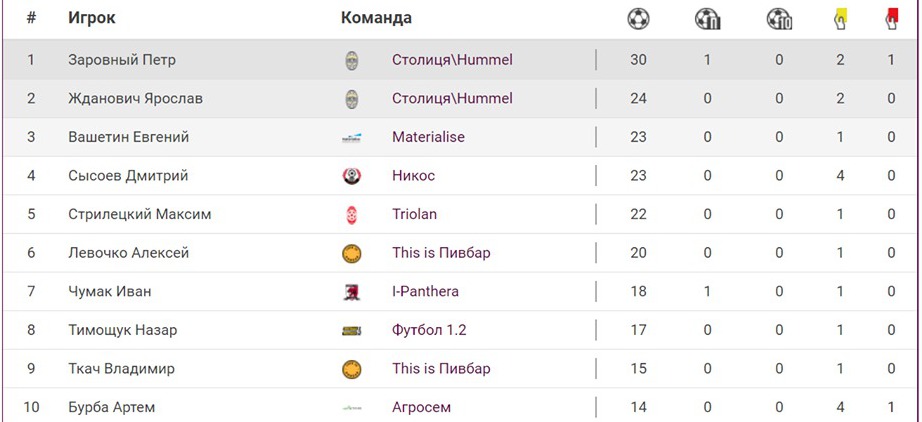Open the Triolan team link
922x422 pixels.
(x=414, y=214)
